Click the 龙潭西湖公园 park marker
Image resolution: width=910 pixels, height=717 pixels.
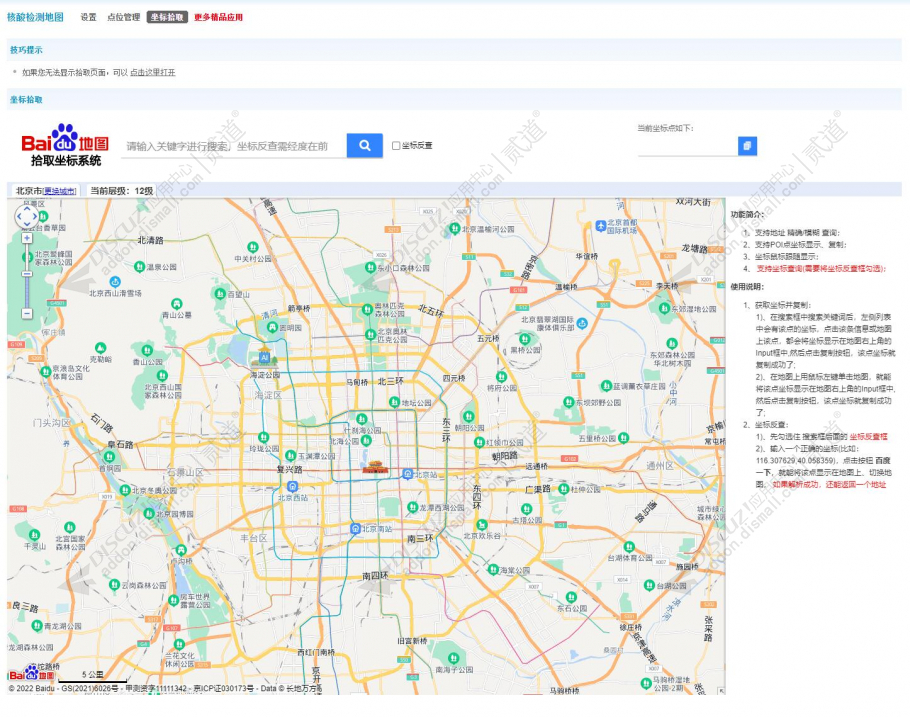click(x=412, y=507)
